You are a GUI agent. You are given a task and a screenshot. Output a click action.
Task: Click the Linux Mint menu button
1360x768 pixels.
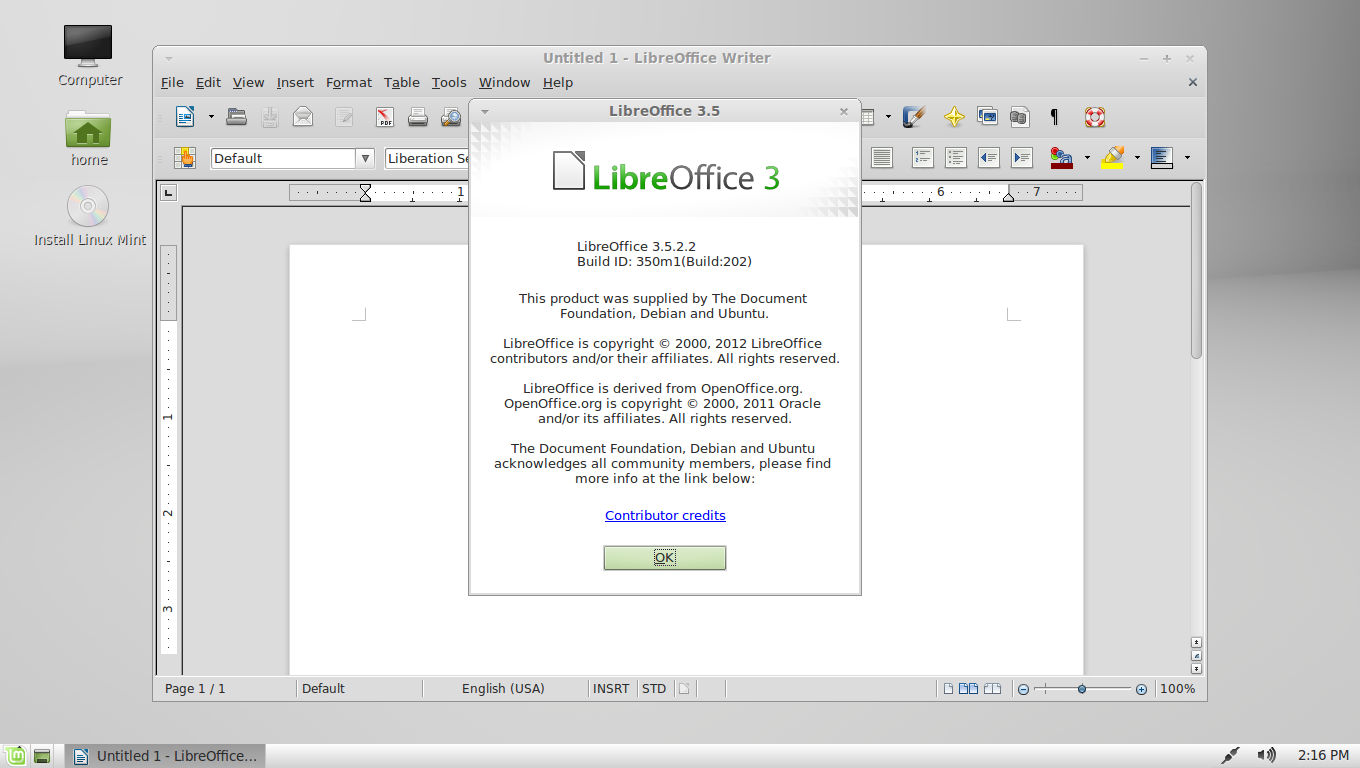pyautogui.click(x=14, y=756)
